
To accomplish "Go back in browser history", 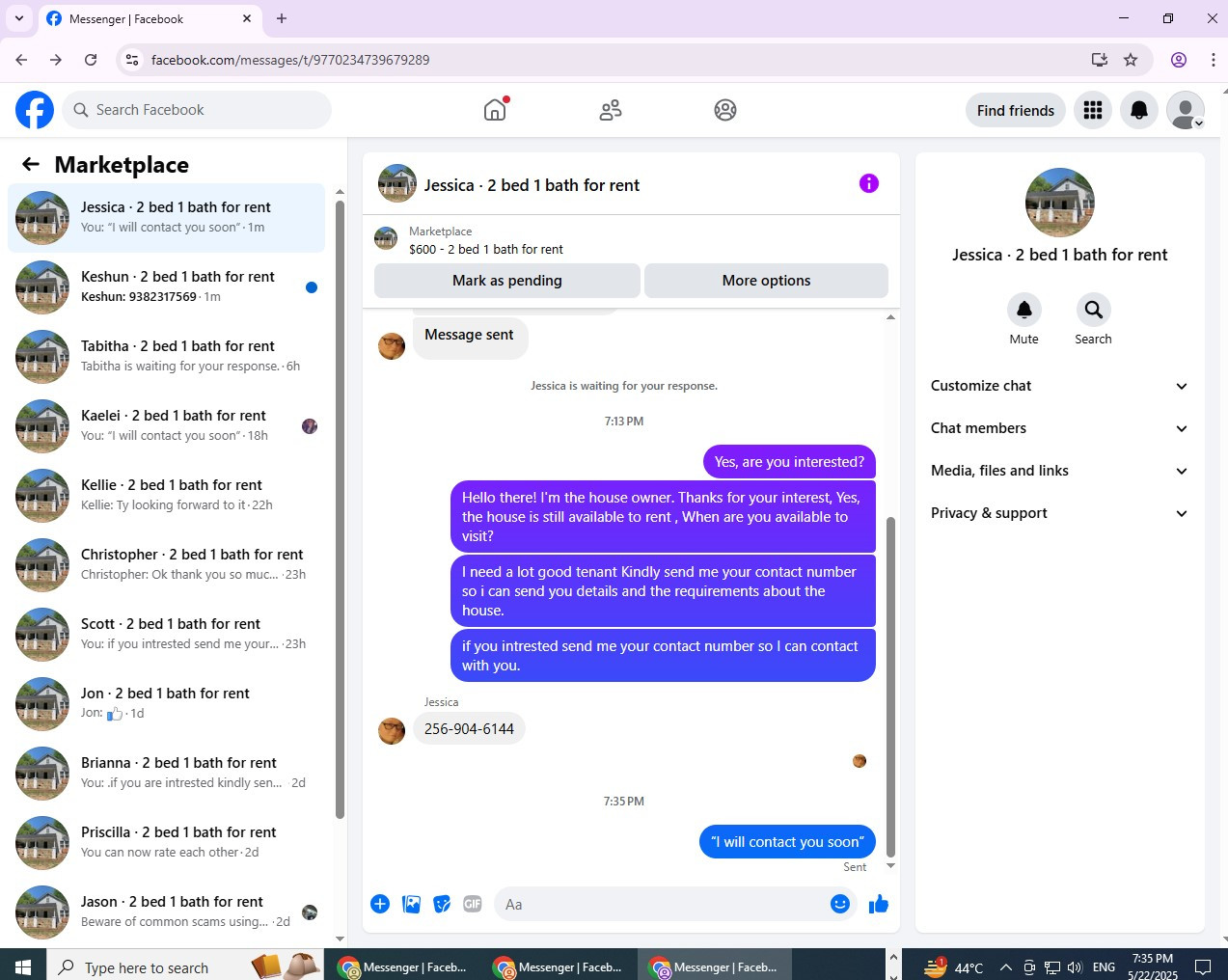I will [x=21, y=60].
